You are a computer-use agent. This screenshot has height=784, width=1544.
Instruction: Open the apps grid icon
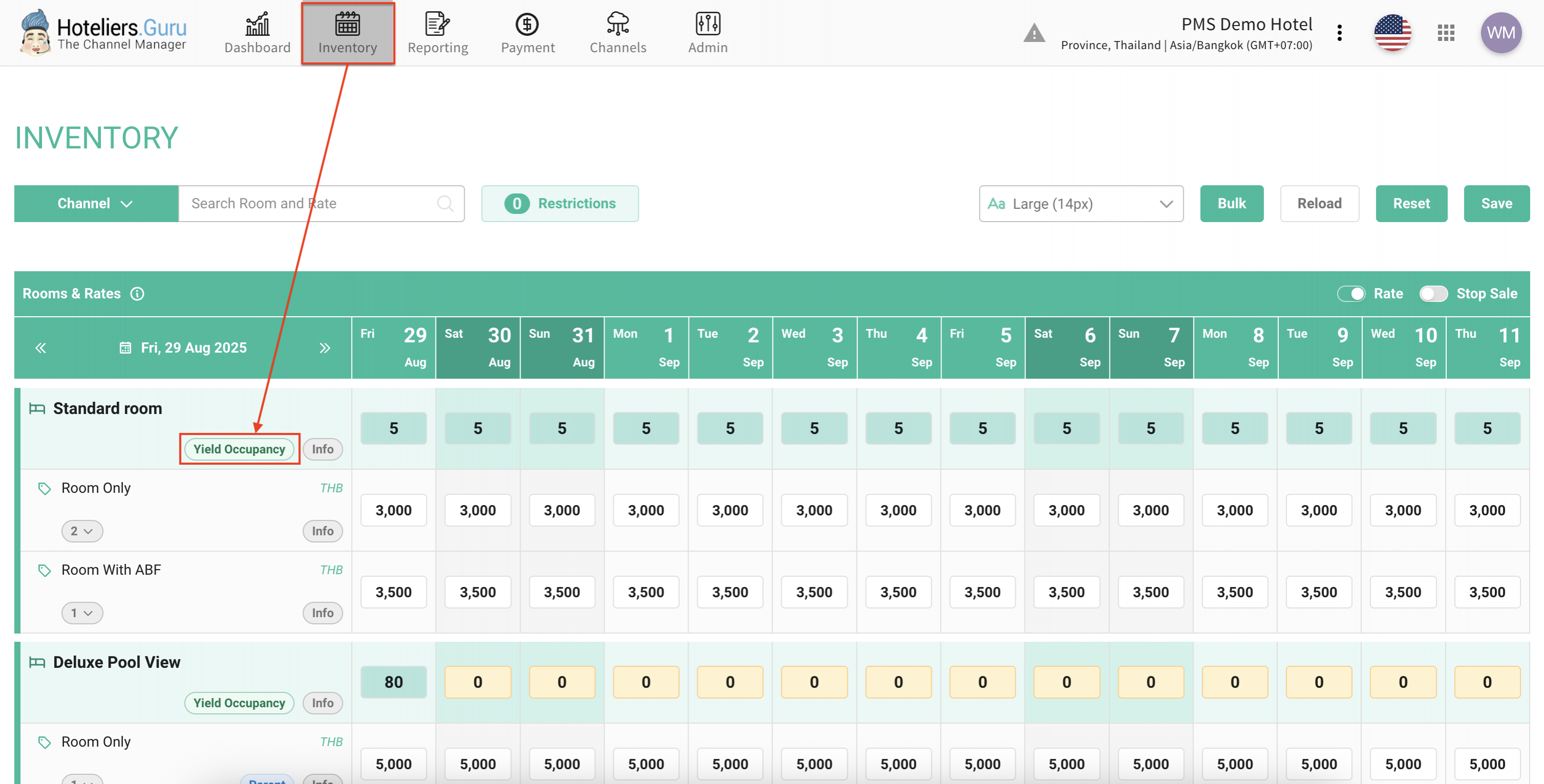(1446, 33)
